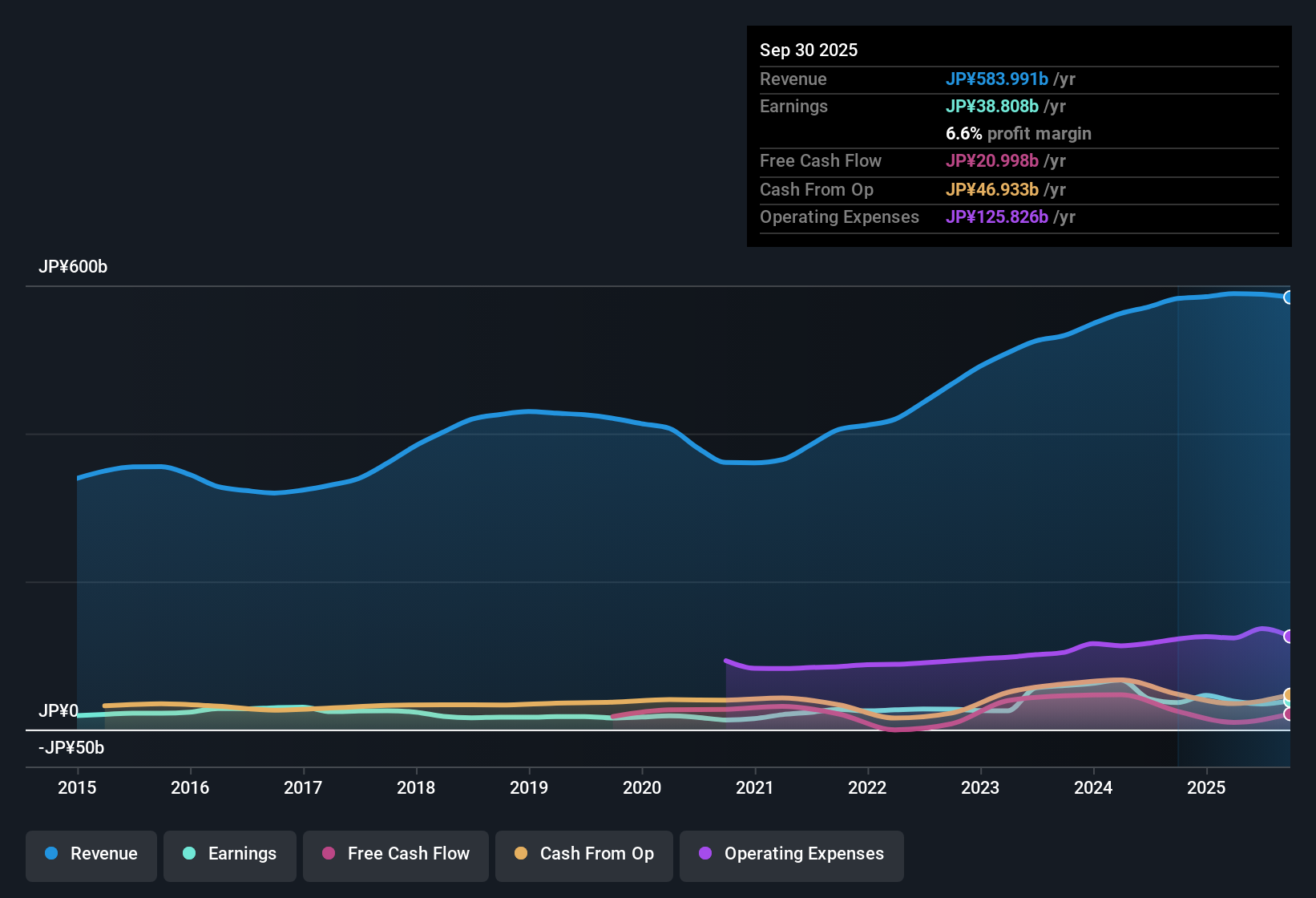Image resolution: width=1316 pixels, height=898 pixels.
Task: Toggle the Operating Expenses series visibility
Action: click(791, 854)
